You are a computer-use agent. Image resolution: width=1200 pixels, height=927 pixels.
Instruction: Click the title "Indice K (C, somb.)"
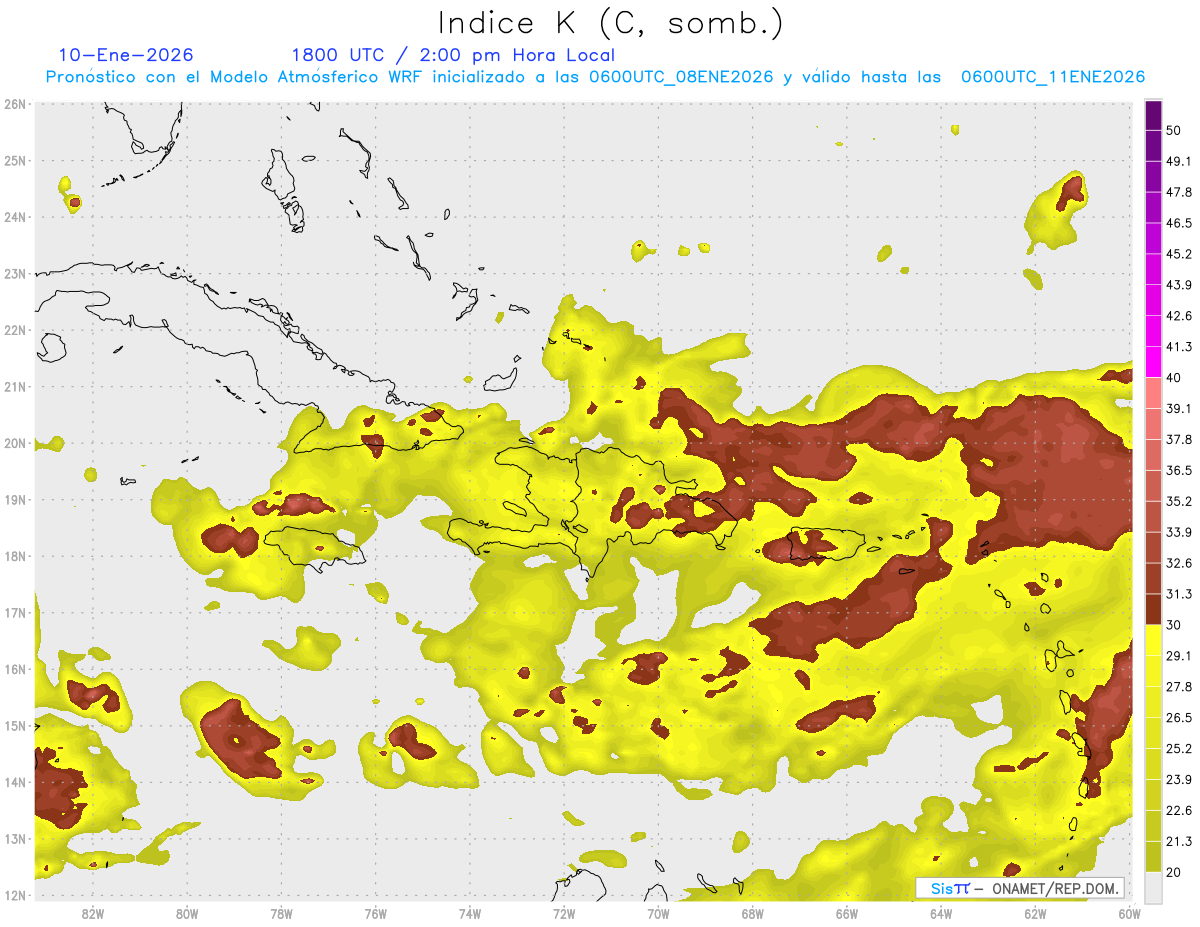tap(611, 23)
